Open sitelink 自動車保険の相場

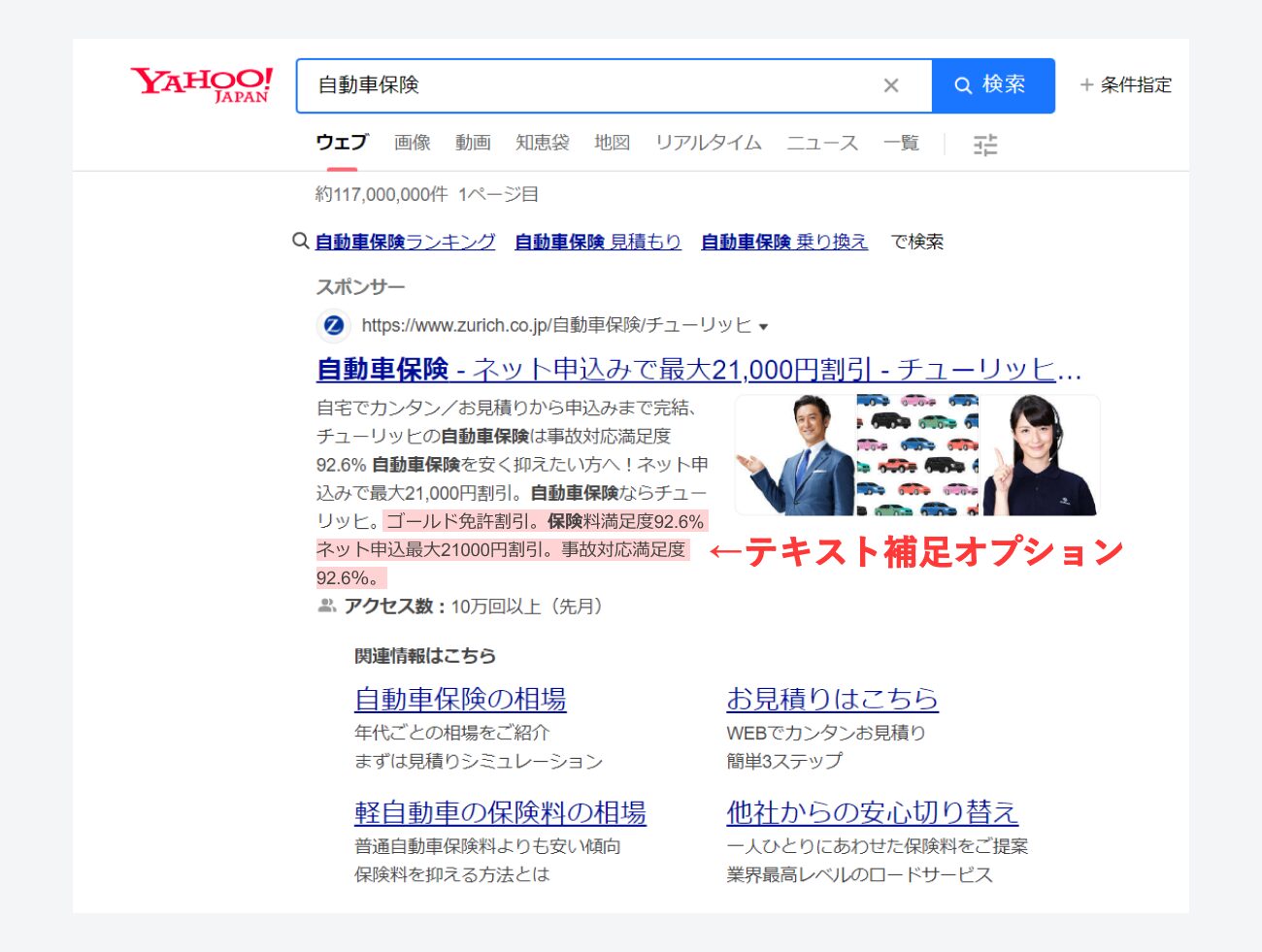pyautogui.click(x=460, y=699)
